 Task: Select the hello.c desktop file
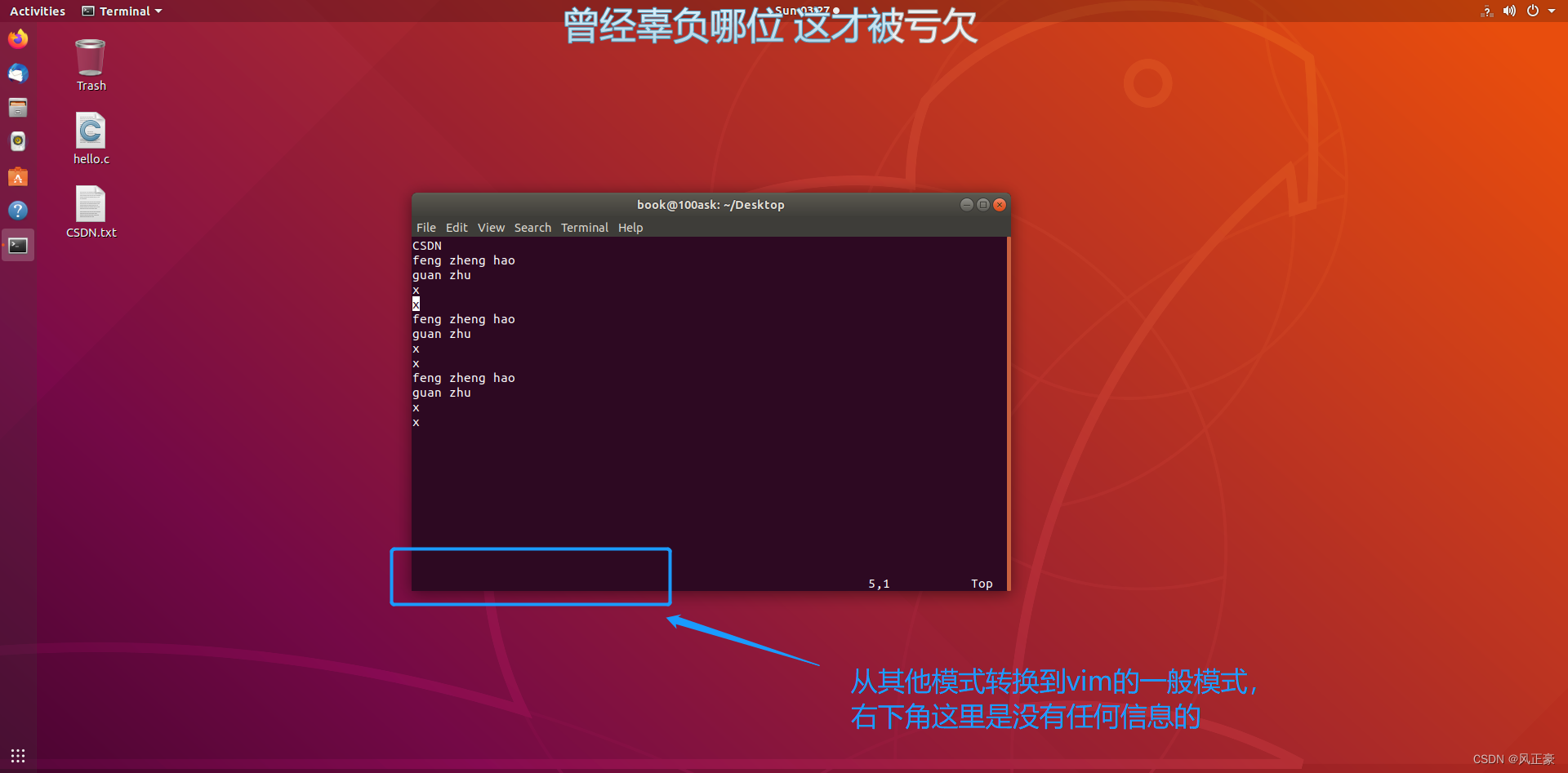pyautogui.click(x=90, y=131)
